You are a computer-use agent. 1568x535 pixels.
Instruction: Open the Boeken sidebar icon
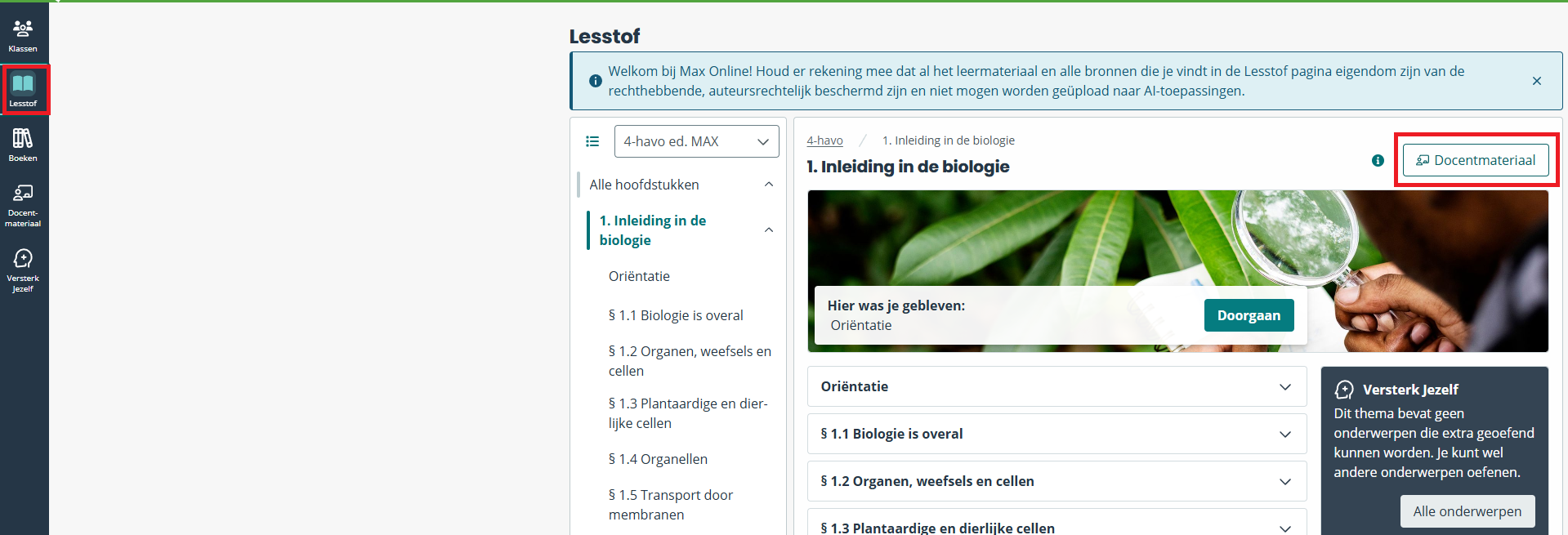pos(23,145)
